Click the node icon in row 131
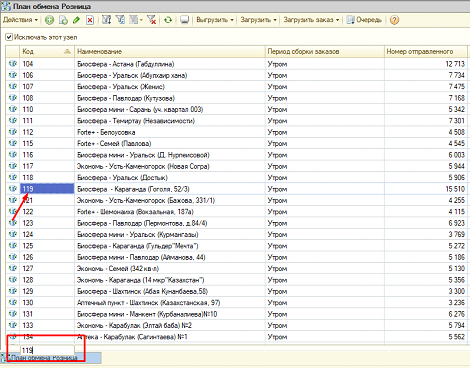The image size is (470, 369). tap(13, 314)
